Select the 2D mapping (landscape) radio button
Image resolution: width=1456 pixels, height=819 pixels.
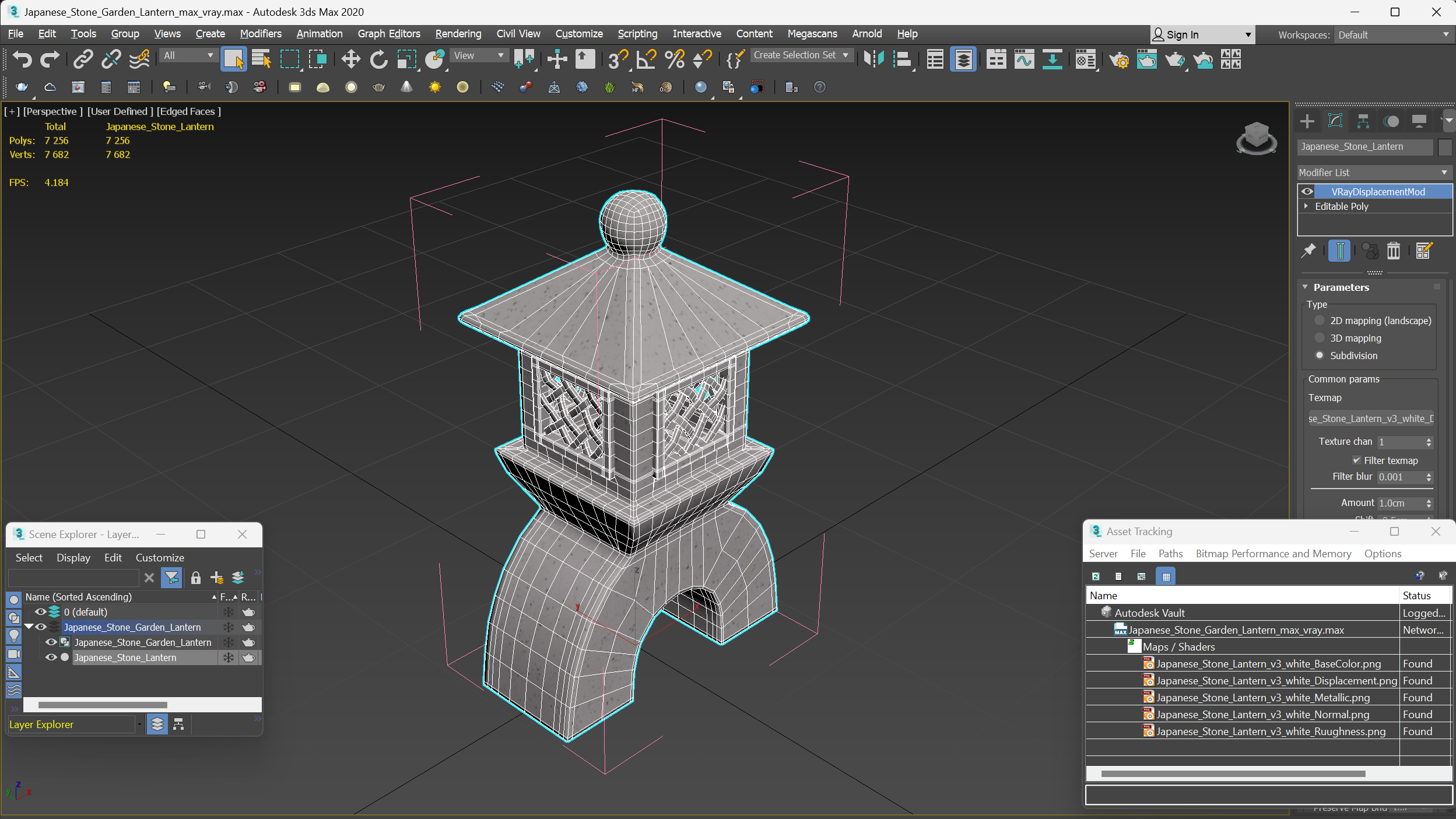[x=1320, y=321]
